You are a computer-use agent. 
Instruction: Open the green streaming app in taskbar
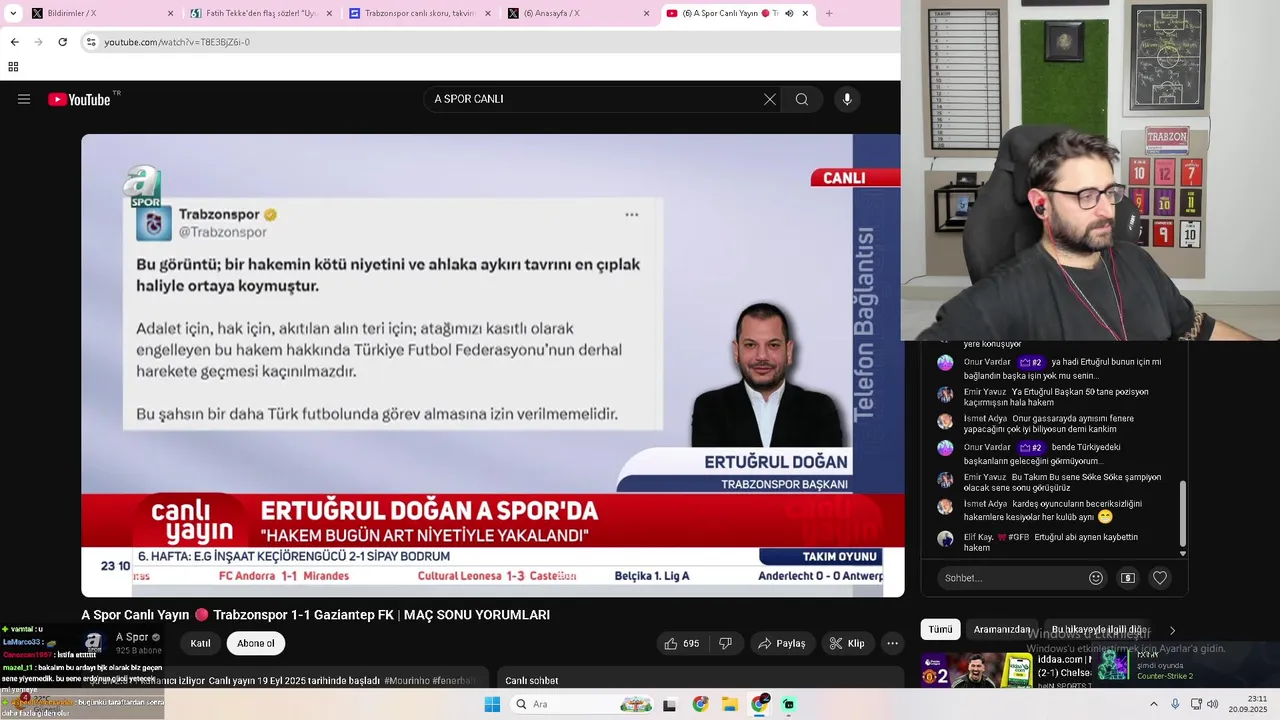click(x=789, y=704)
